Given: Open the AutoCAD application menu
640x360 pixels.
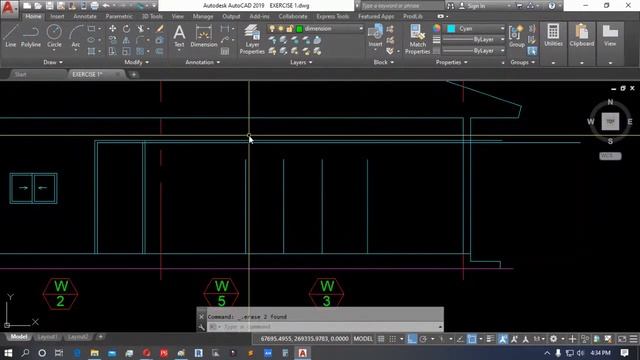Looking at the screenshot, I should click(9, 8).
